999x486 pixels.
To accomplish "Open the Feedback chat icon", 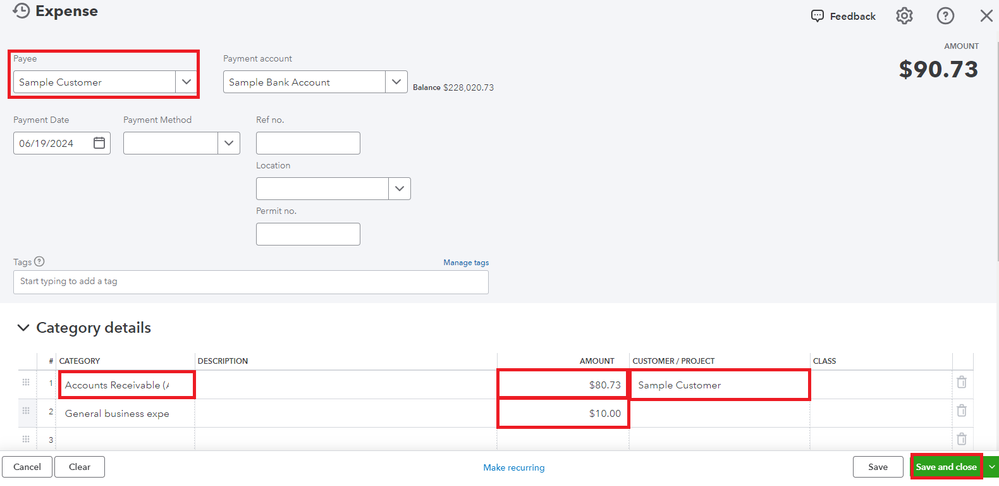I will click(818, 16).
